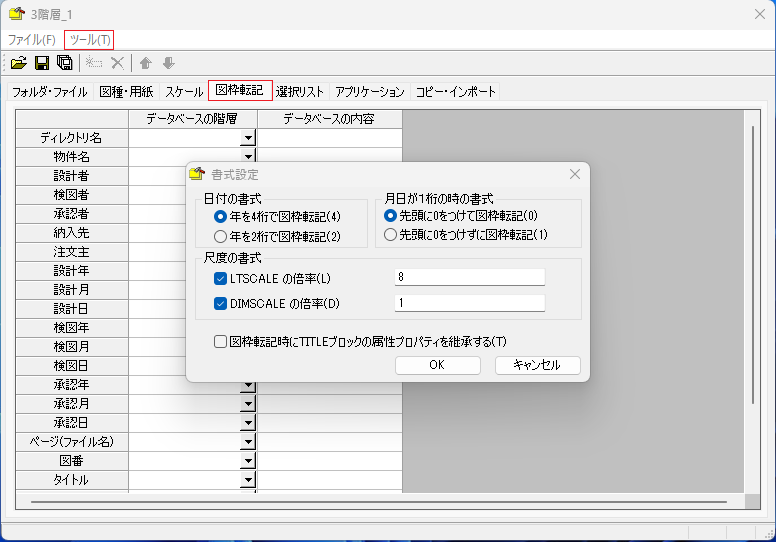Open the ディレクトリ名 row dropdown
The width and height of the screenshot is (776, 542).
point(248,138)
